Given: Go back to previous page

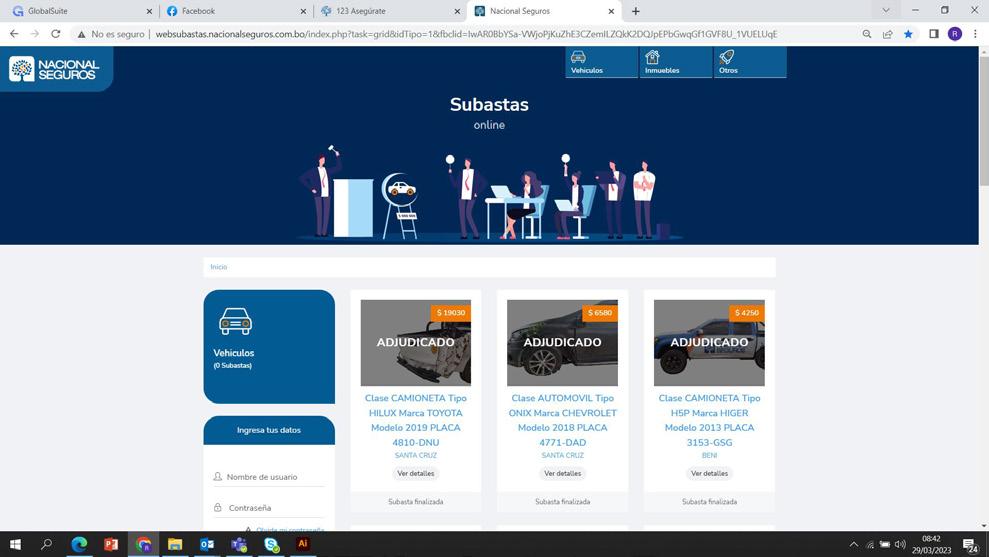Looking at the screenshot, I should point(14,34).
